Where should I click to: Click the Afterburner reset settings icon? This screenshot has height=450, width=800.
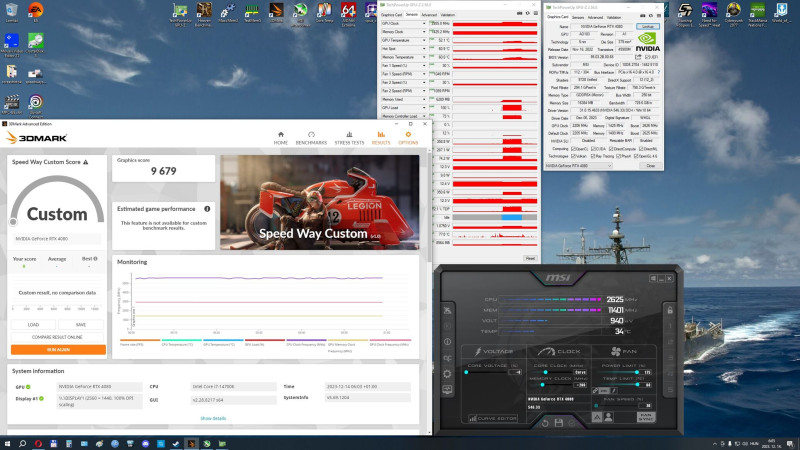pos(545,423)
